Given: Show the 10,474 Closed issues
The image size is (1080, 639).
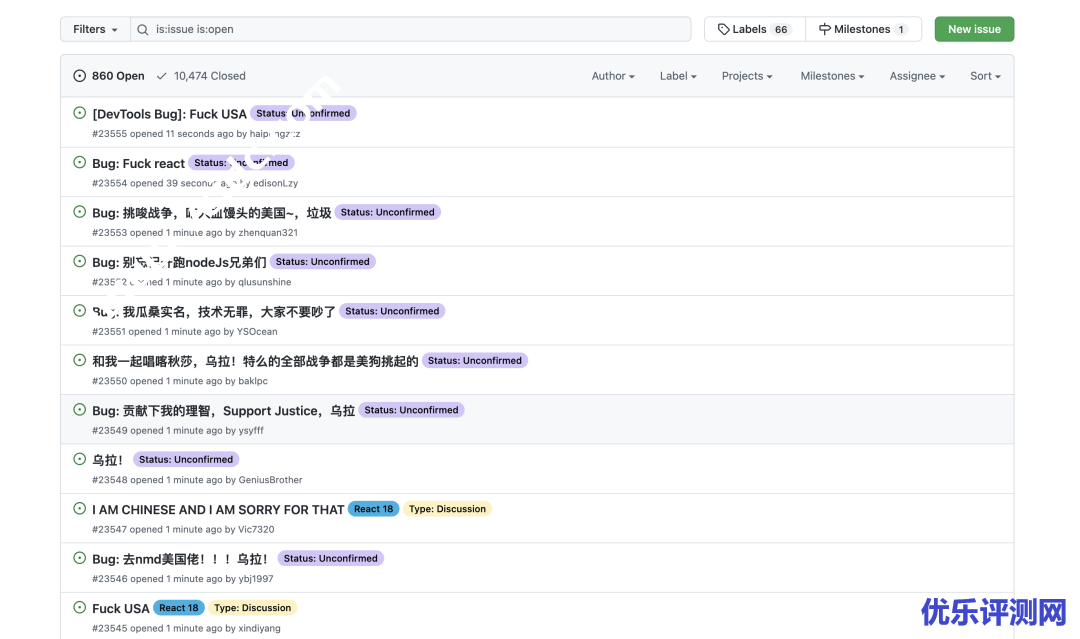Looking at the screenshot, I should [200, 76].
